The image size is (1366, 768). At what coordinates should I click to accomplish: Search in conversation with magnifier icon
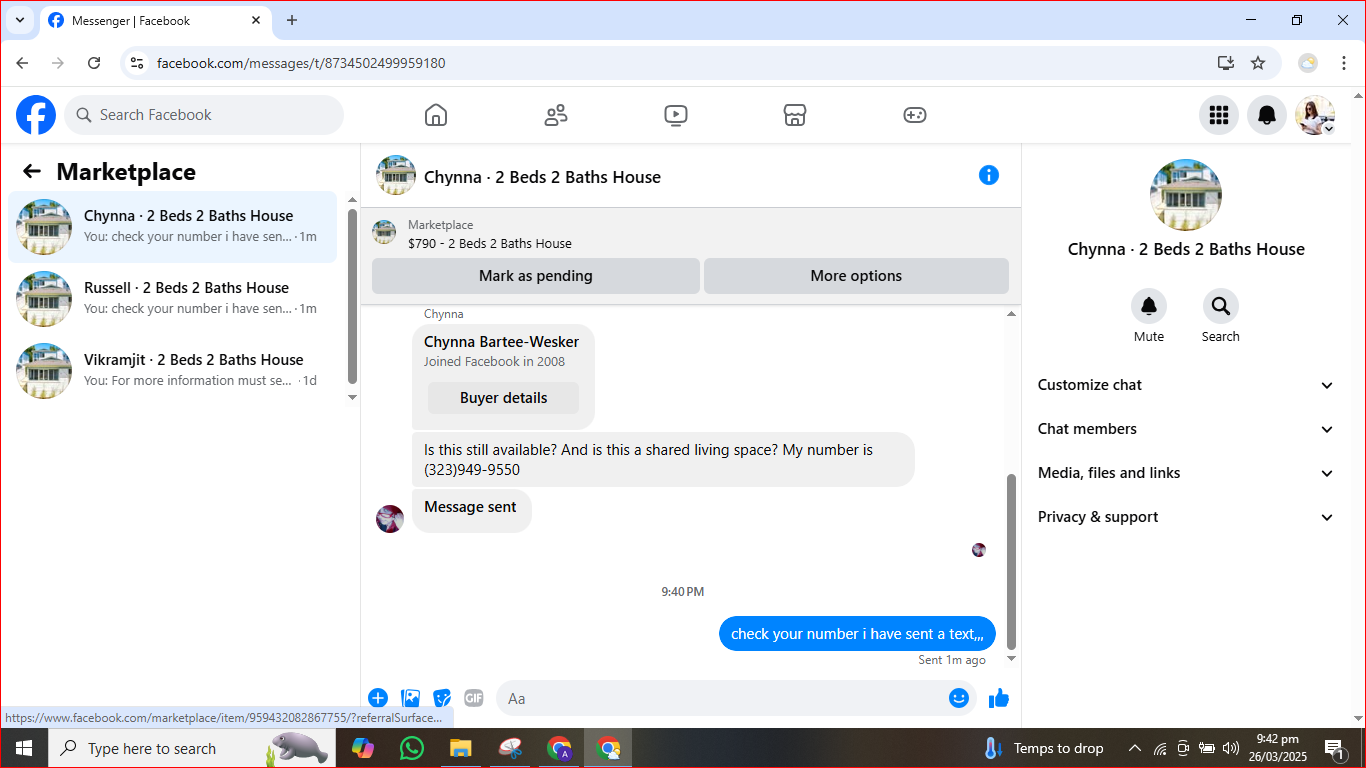tap(1221, 306)
